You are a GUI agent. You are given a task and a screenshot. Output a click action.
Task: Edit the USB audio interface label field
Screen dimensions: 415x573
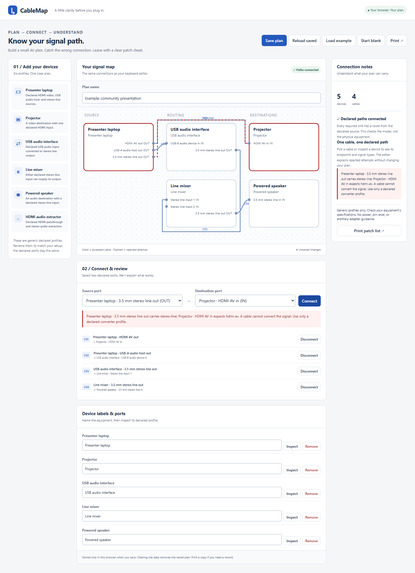[182, 492]
